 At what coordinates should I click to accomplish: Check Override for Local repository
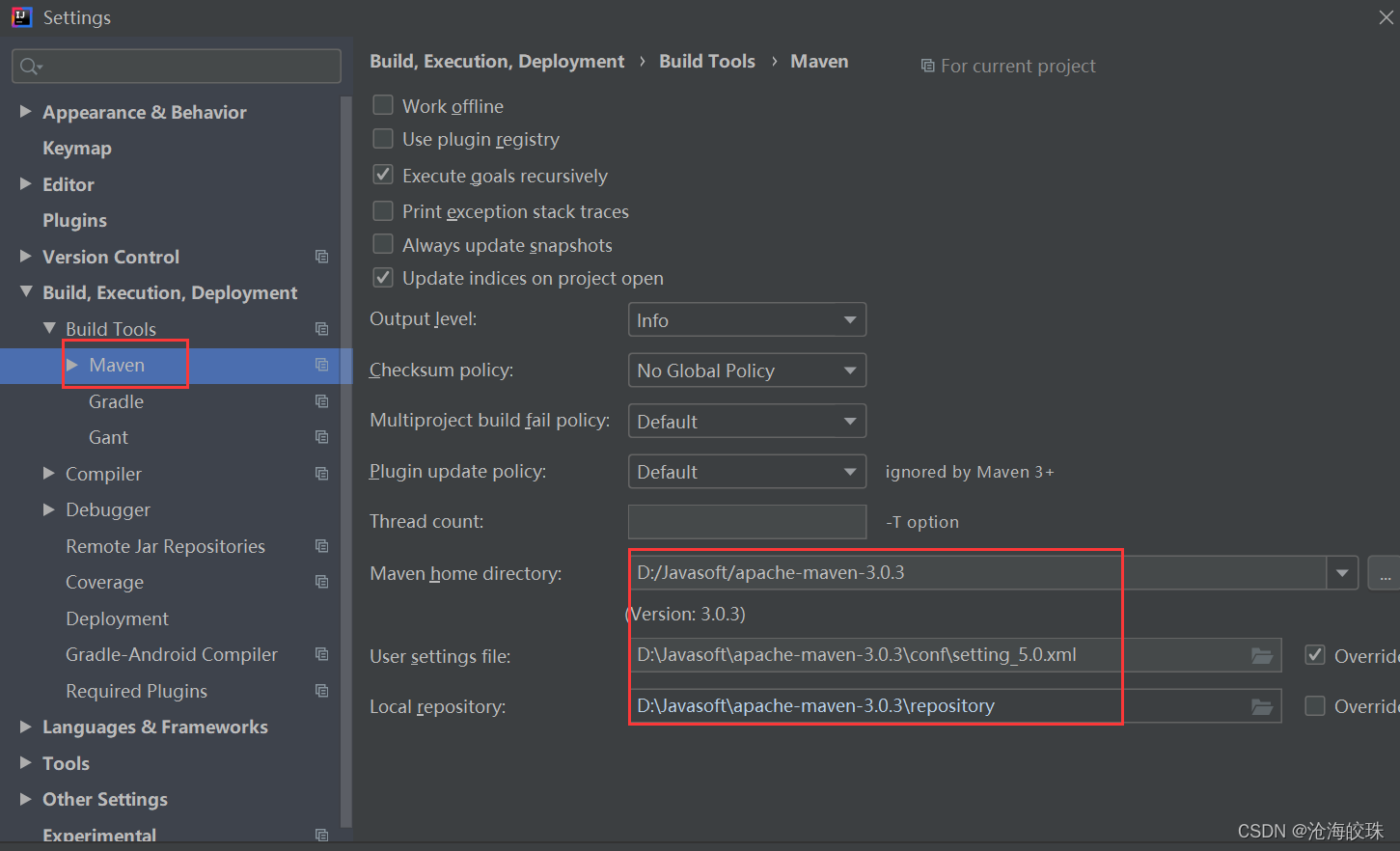(1315, 706)
